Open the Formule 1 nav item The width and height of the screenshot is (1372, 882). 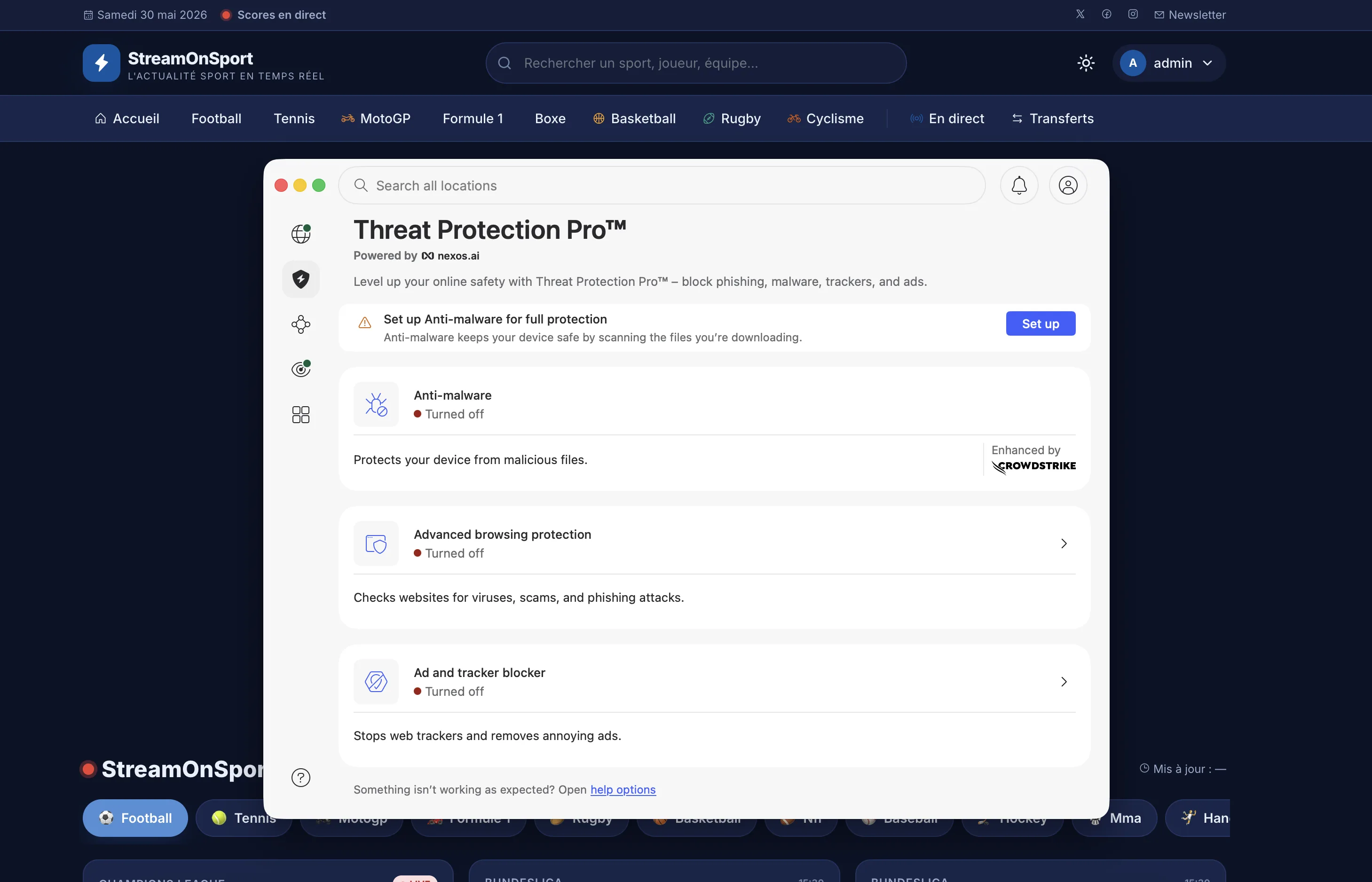[x=473, y=118]
